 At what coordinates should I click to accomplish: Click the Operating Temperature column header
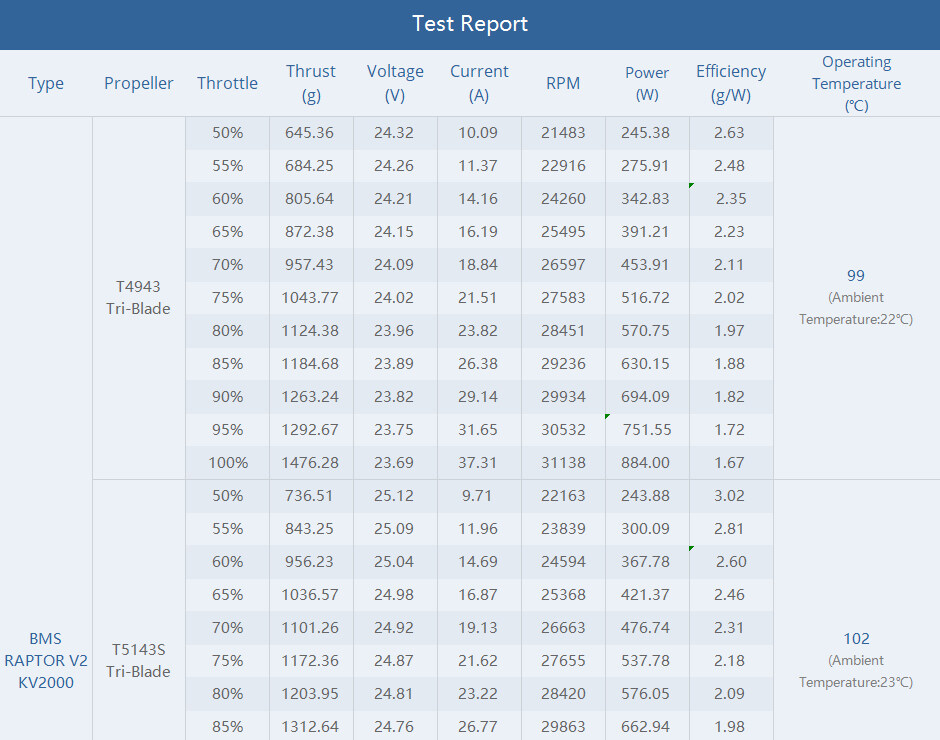coord(856,83)
